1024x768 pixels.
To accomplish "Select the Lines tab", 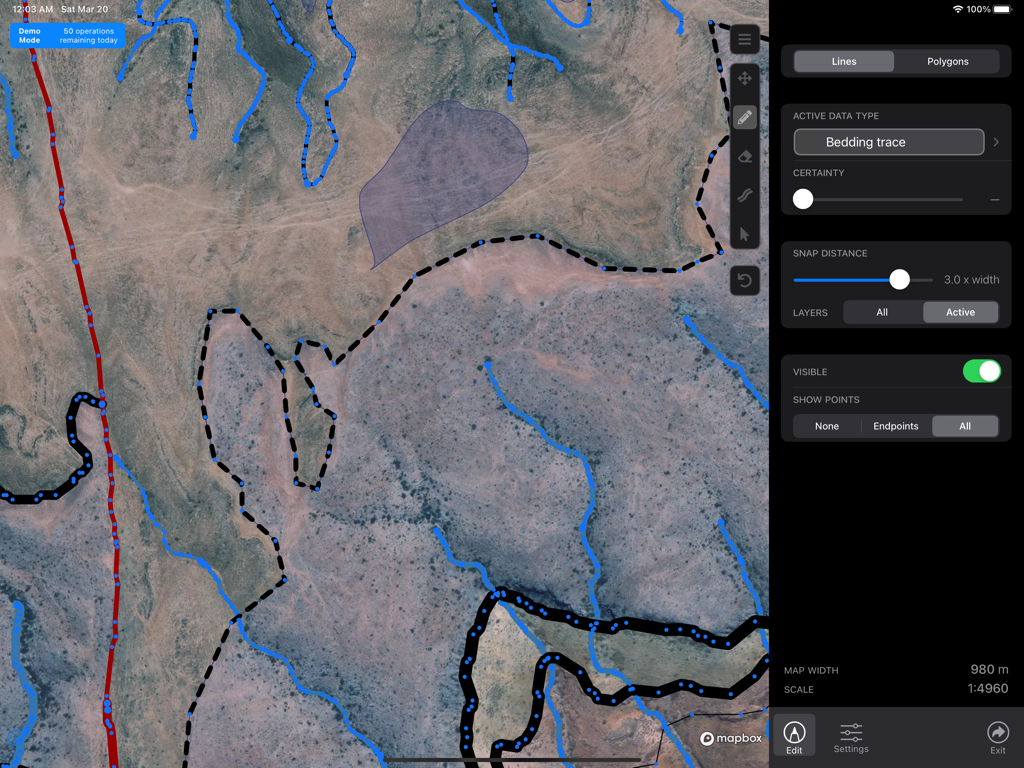I will tap(843, 61).
